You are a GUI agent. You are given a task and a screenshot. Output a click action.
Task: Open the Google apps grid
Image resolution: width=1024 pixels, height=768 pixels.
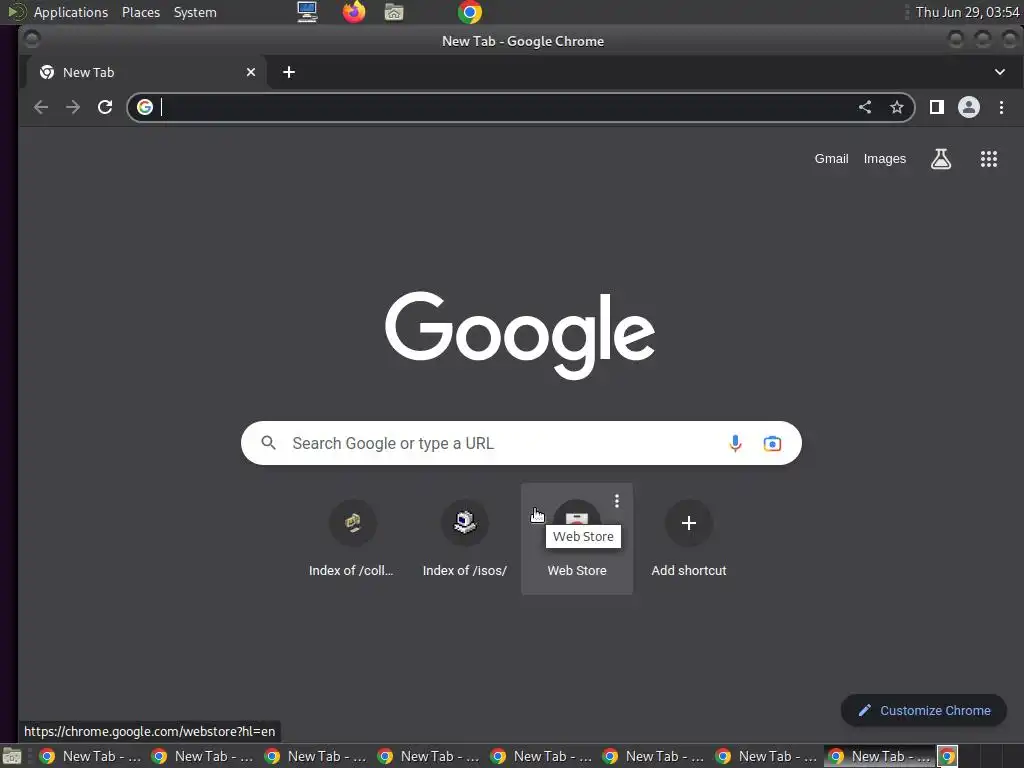989,159
